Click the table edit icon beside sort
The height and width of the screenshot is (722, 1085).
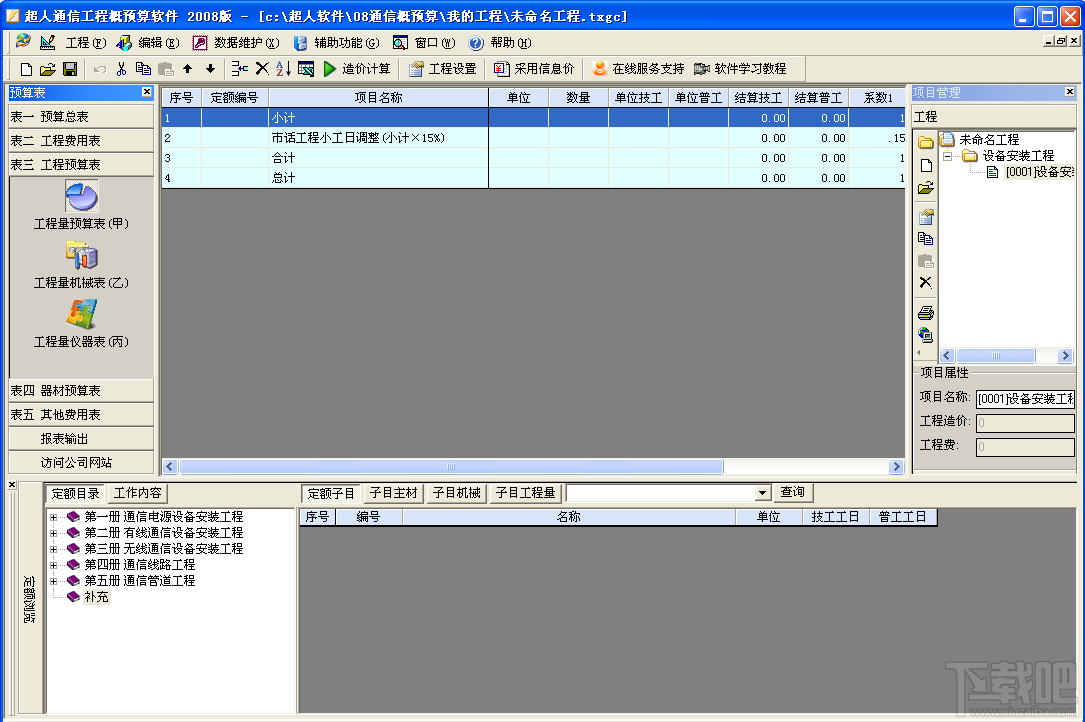click(306, 69)
